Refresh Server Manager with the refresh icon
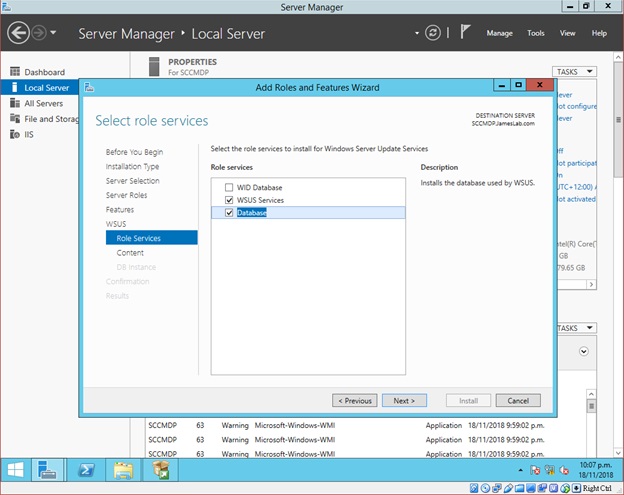The width and height of the screenshot is (624, 495). click(433, 33)
